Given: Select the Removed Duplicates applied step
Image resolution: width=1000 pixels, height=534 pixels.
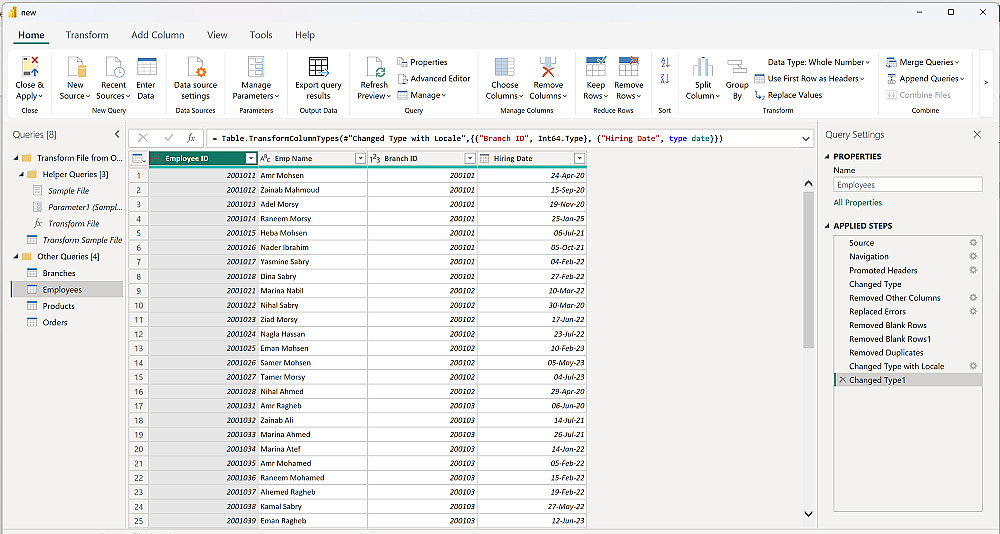Looking at the screenshot, I should tap(886, 353).
